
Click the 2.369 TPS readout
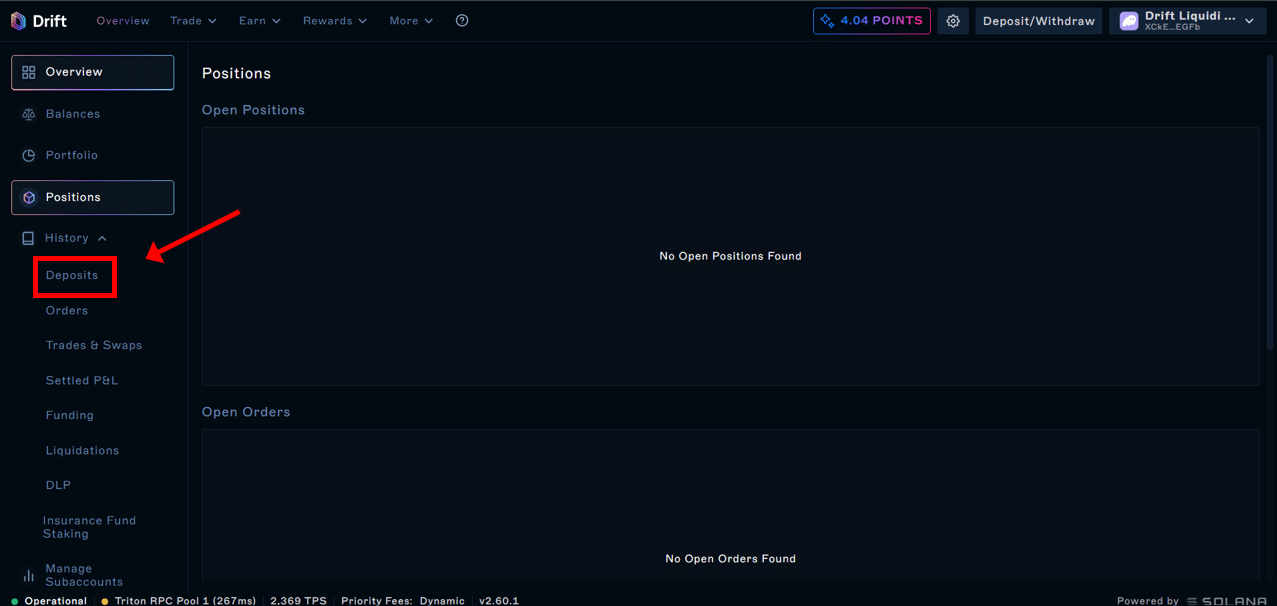(x=298, y=601)
